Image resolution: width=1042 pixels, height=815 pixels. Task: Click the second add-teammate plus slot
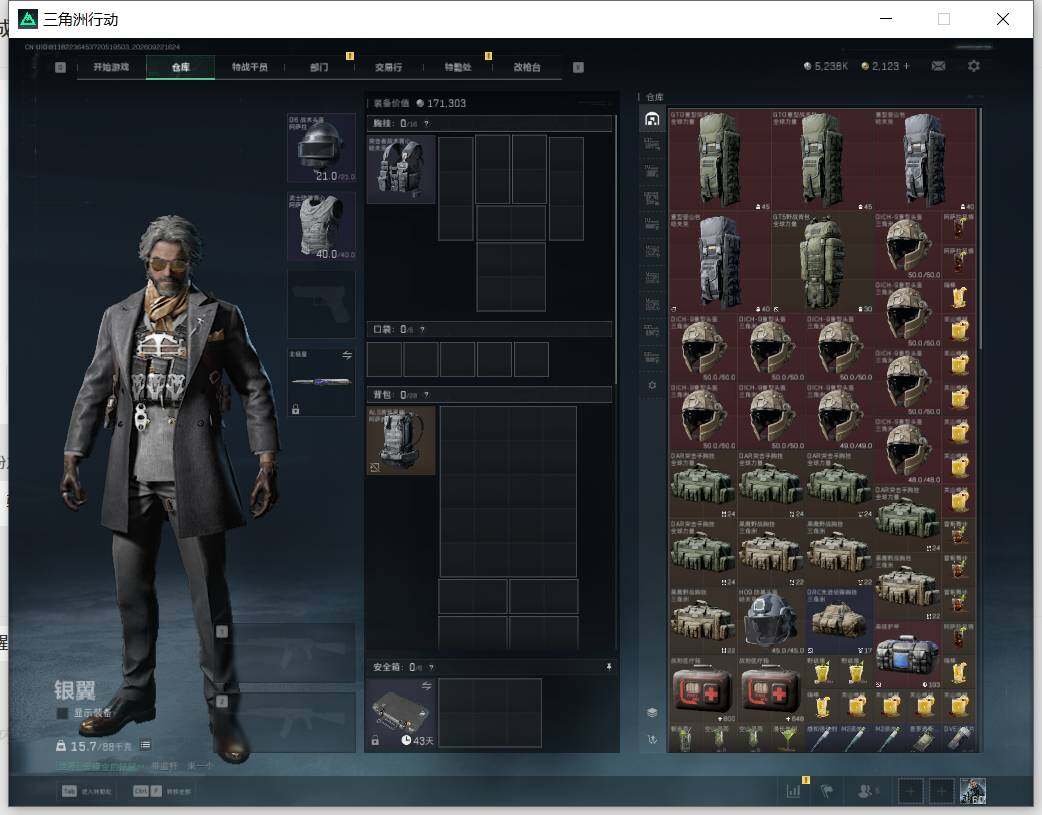coord(942,791)
